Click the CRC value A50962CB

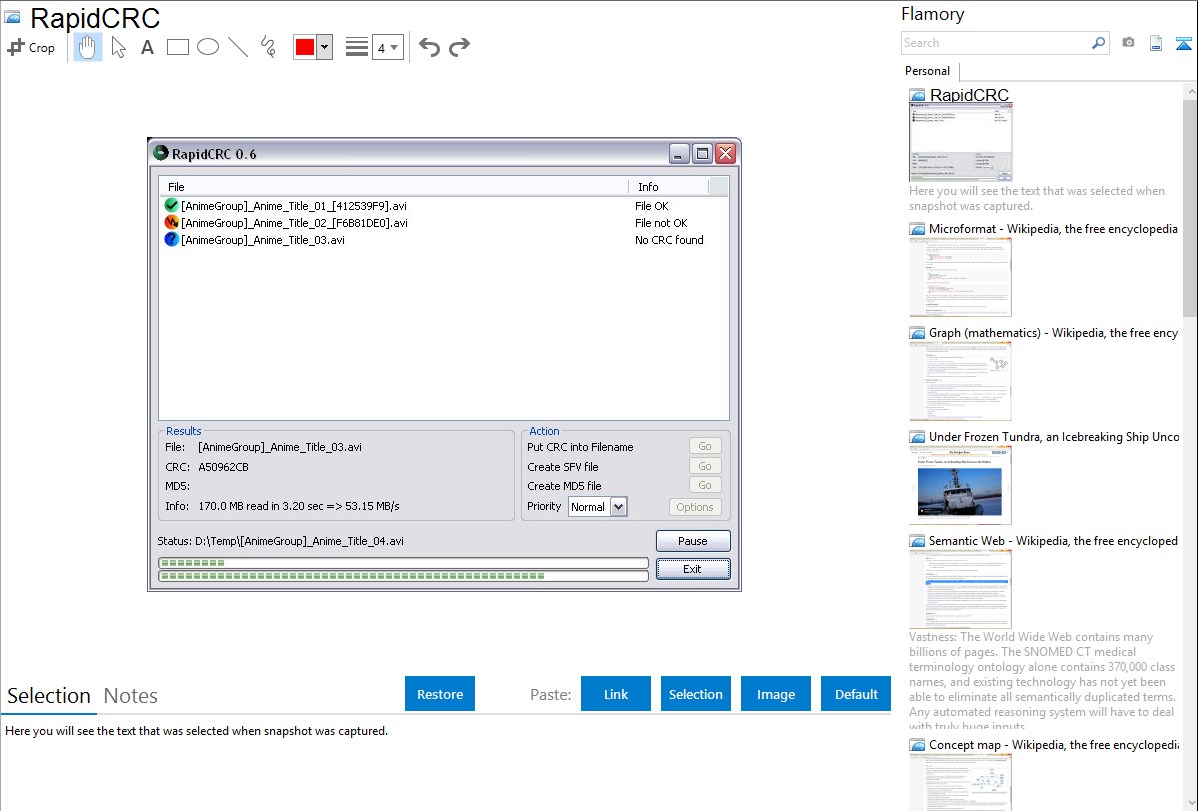[223, 467]
